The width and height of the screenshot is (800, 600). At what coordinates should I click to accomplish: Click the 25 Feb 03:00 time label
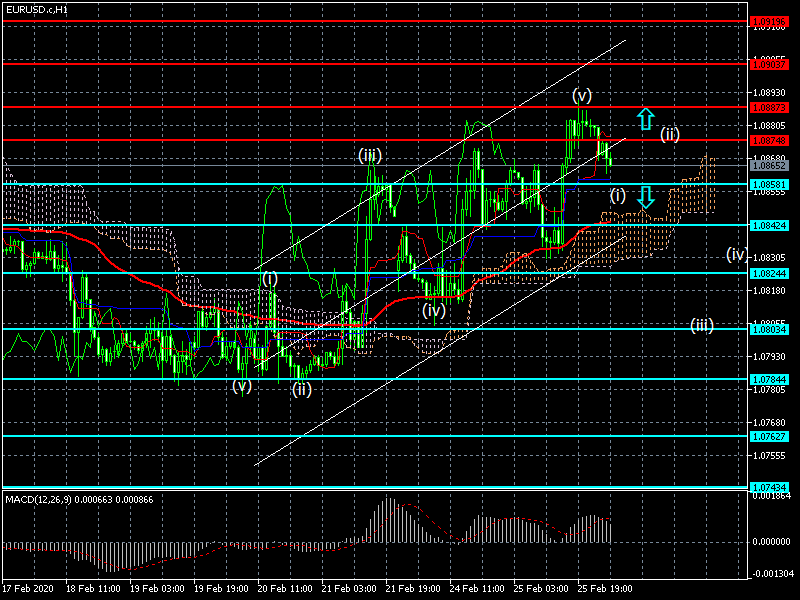coord(541,588)
